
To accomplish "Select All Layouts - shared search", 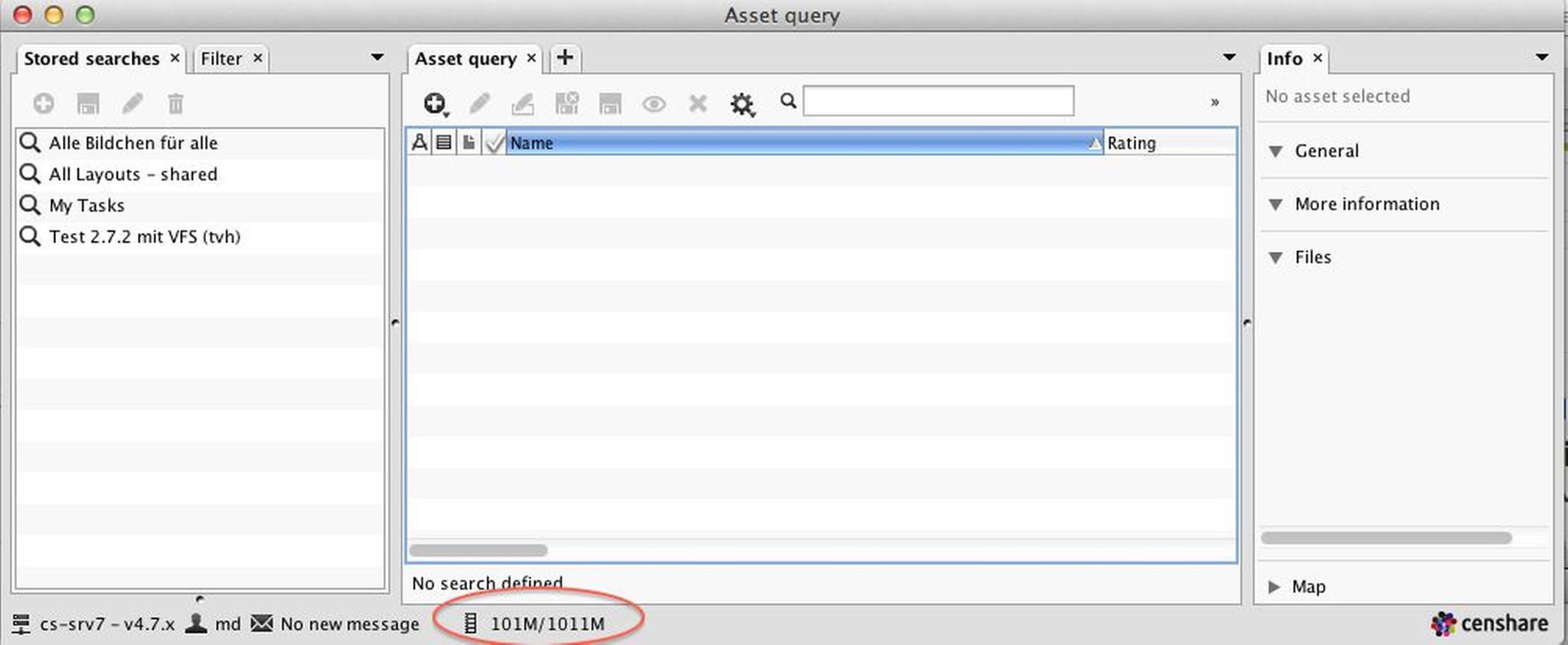I will pos(132,174).
